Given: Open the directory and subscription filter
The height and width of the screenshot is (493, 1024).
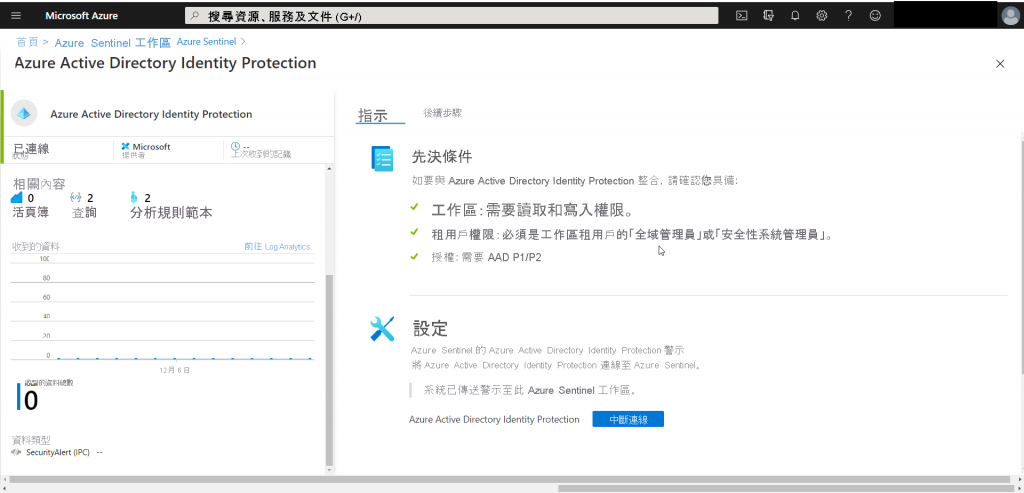Looking at the screenshot, I should click(768, 16).
